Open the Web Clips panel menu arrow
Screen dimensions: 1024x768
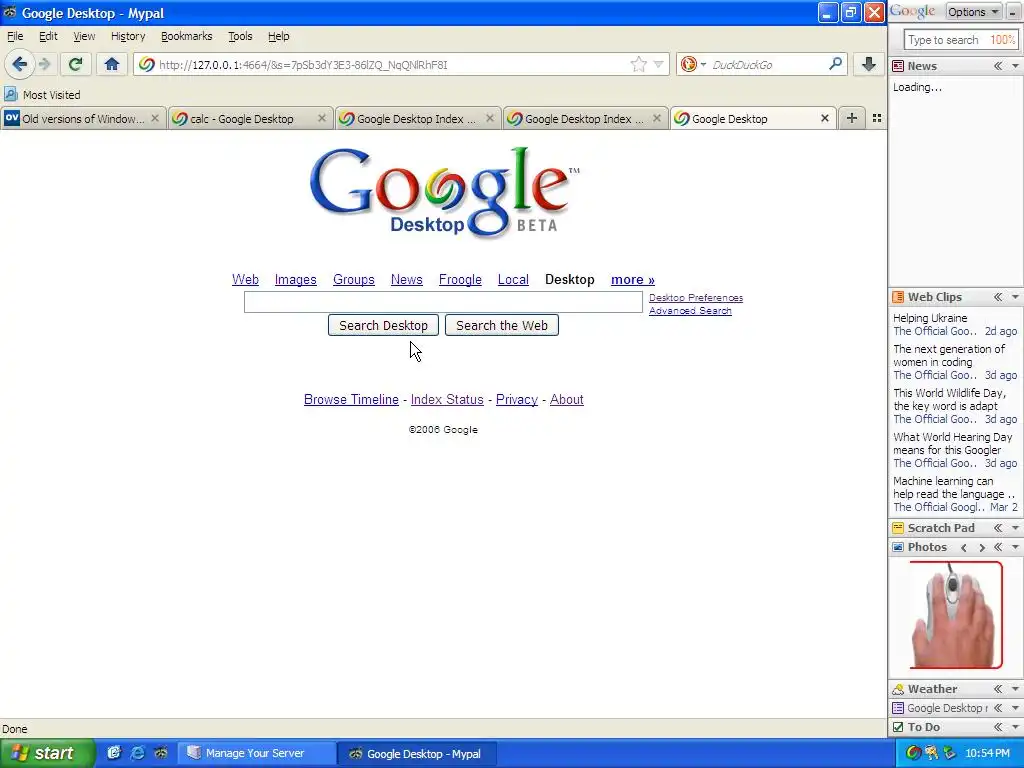[x=1015, y=297]
